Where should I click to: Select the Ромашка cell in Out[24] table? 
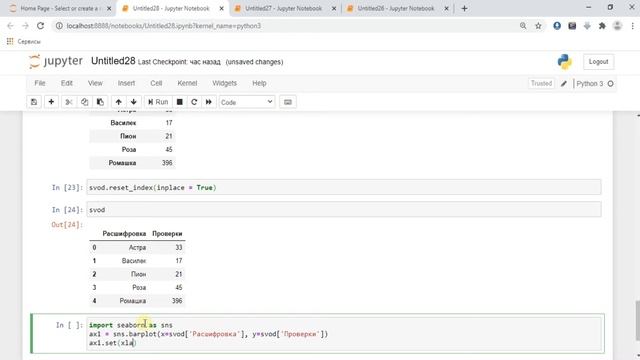click(x=133, y=301)
